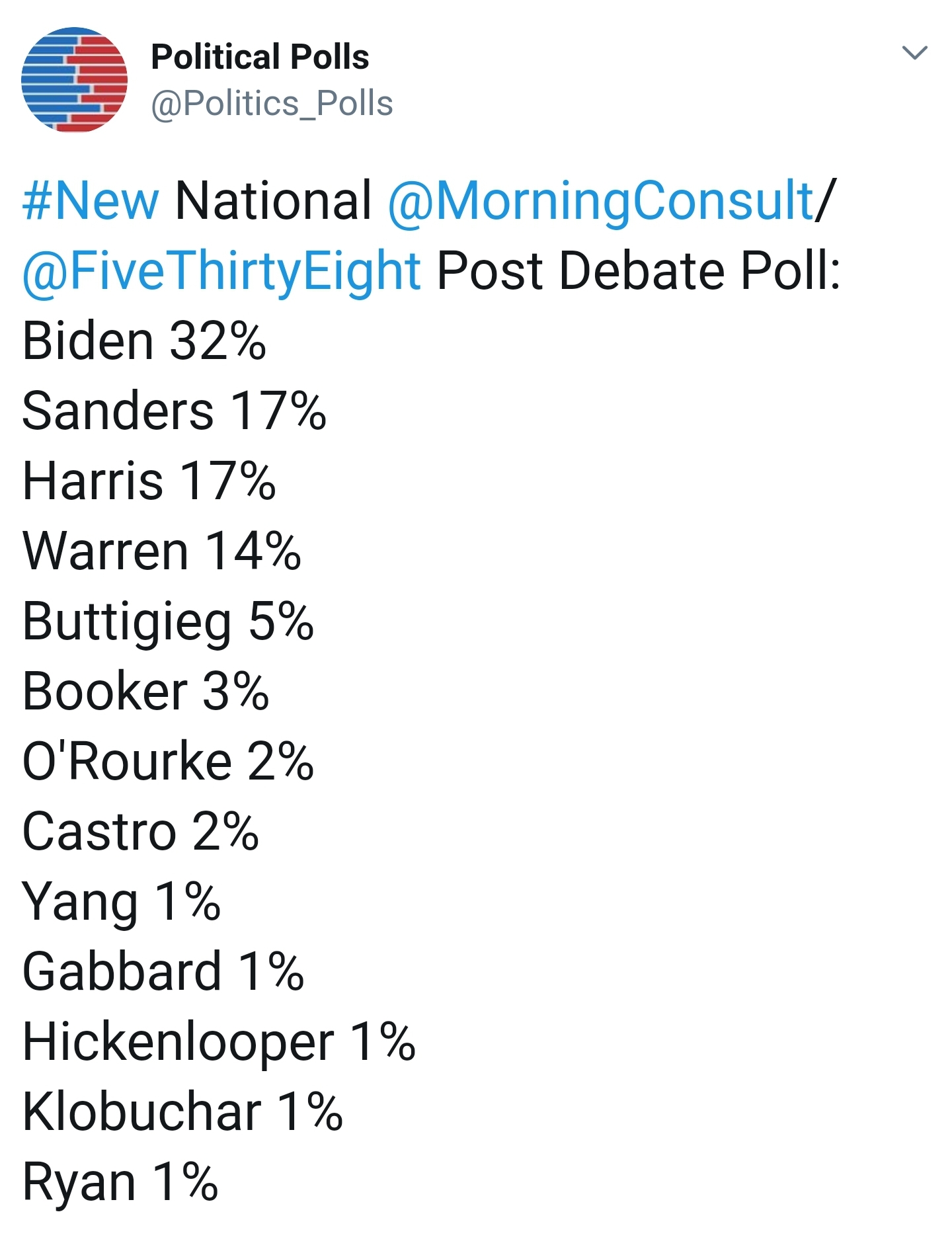Select the Buttigieg 5% line

(168, 622)
